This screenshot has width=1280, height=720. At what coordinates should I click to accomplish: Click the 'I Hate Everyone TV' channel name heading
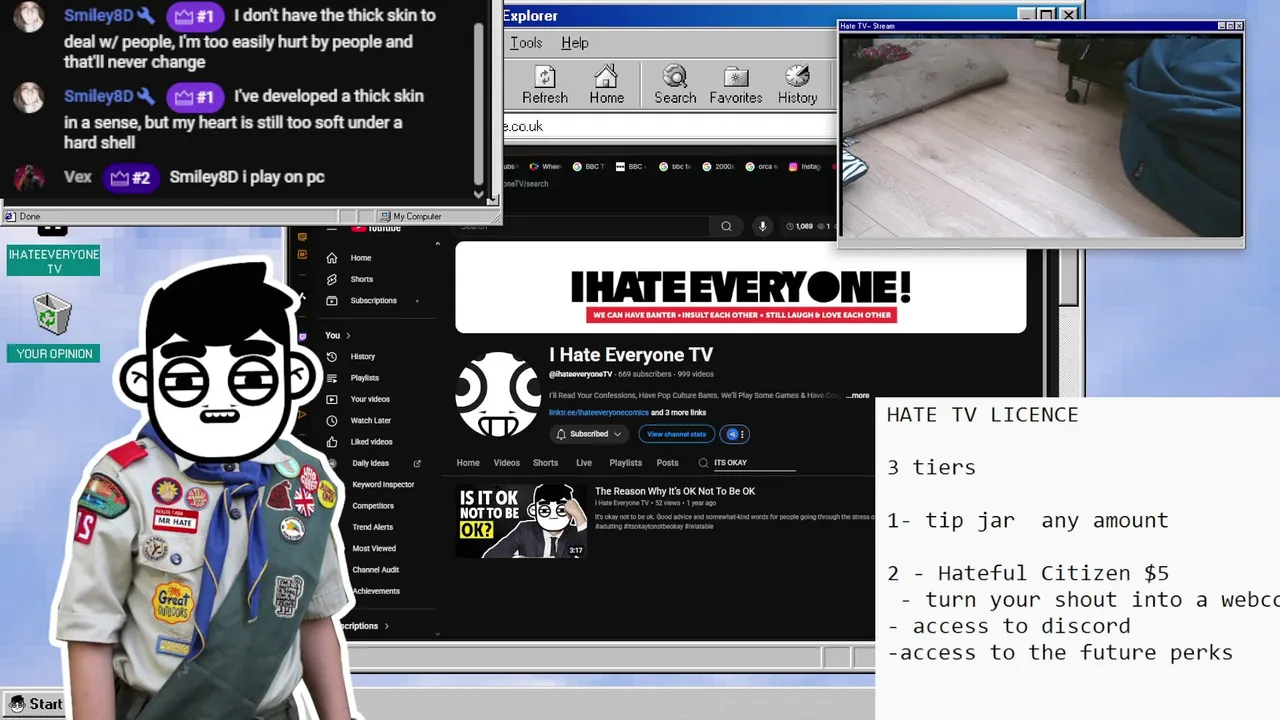tap(631, 355)
